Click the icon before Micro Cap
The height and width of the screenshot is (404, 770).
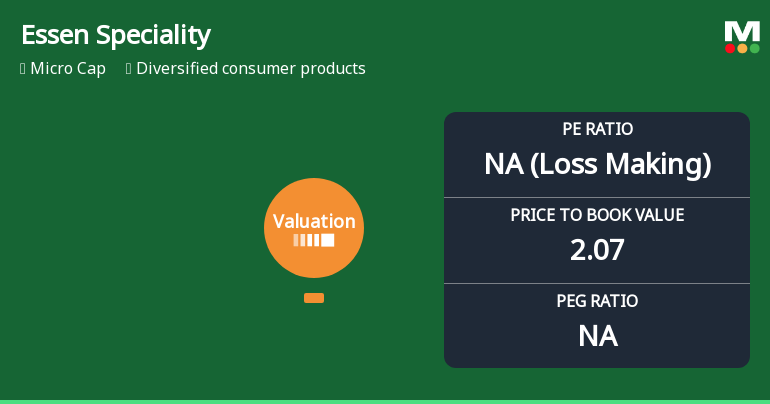point(23,69)
